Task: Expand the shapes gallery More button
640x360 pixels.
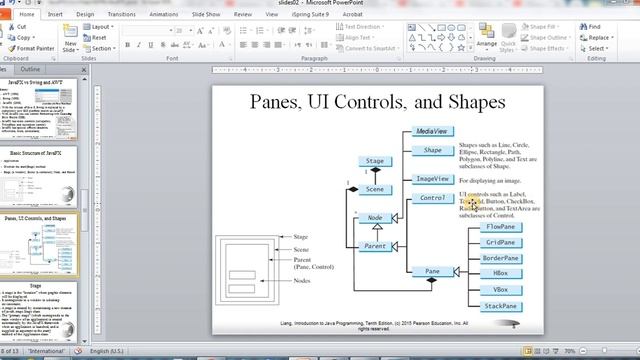Action: tap(470, 48)
